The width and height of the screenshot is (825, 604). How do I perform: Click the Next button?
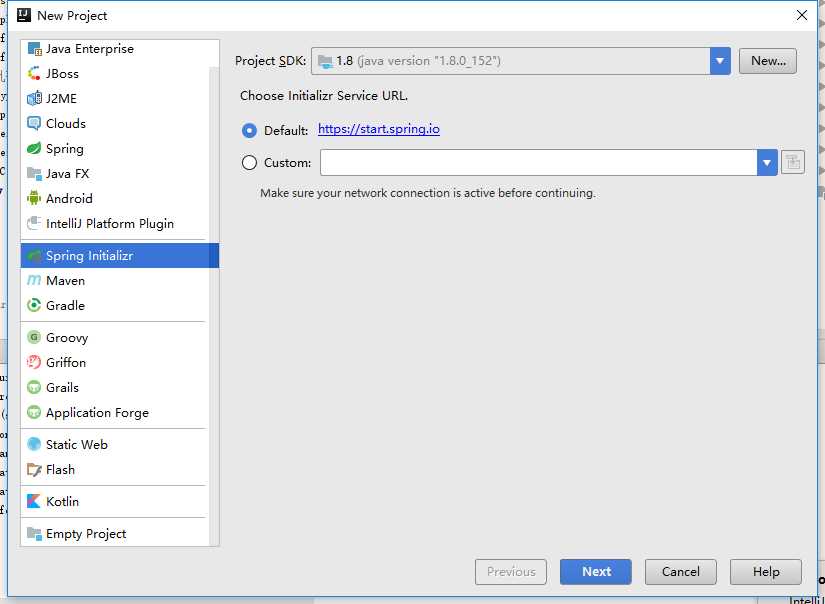[x=596, y=572]
